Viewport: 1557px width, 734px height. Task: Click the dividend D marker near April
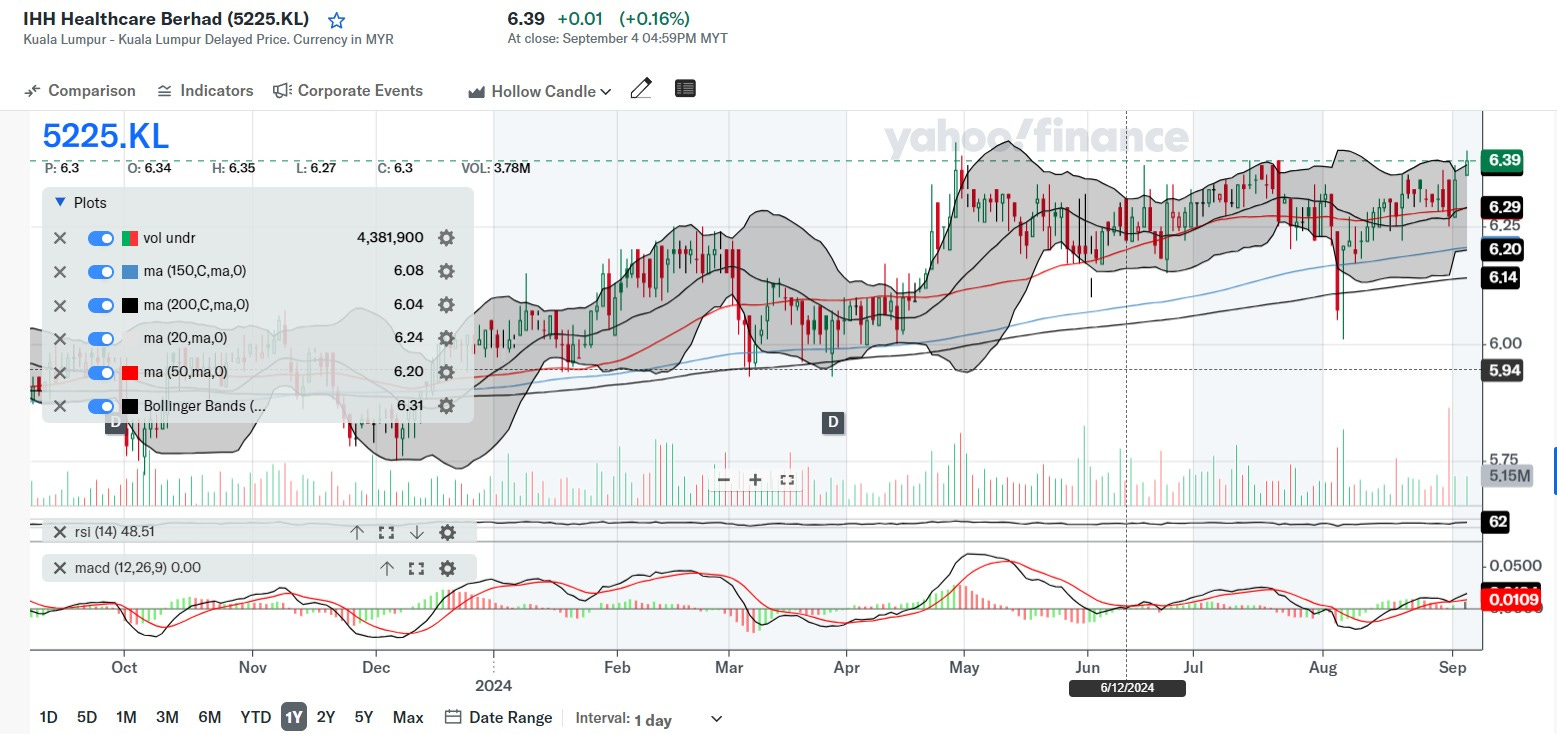tap(833, 423)
